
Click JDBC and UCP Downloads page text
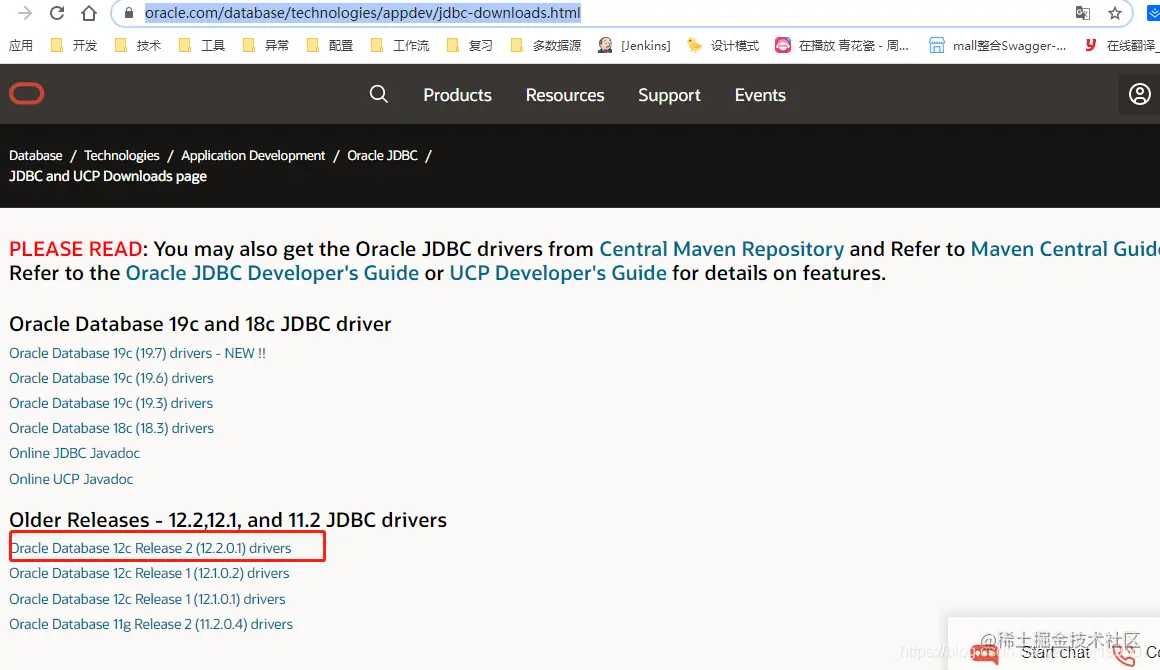pyautogui.click(x=108, y=176)
